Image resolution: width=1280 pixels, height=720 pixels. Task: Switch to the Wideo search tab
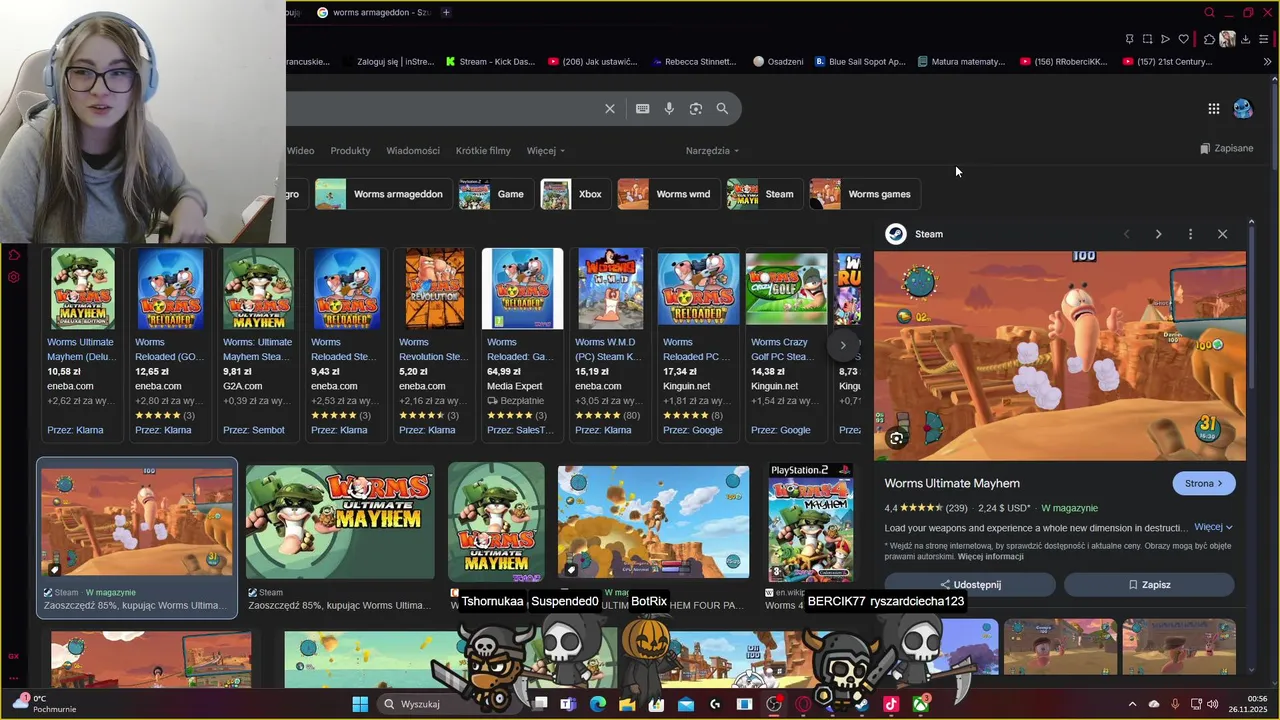[x=300, y=151]
